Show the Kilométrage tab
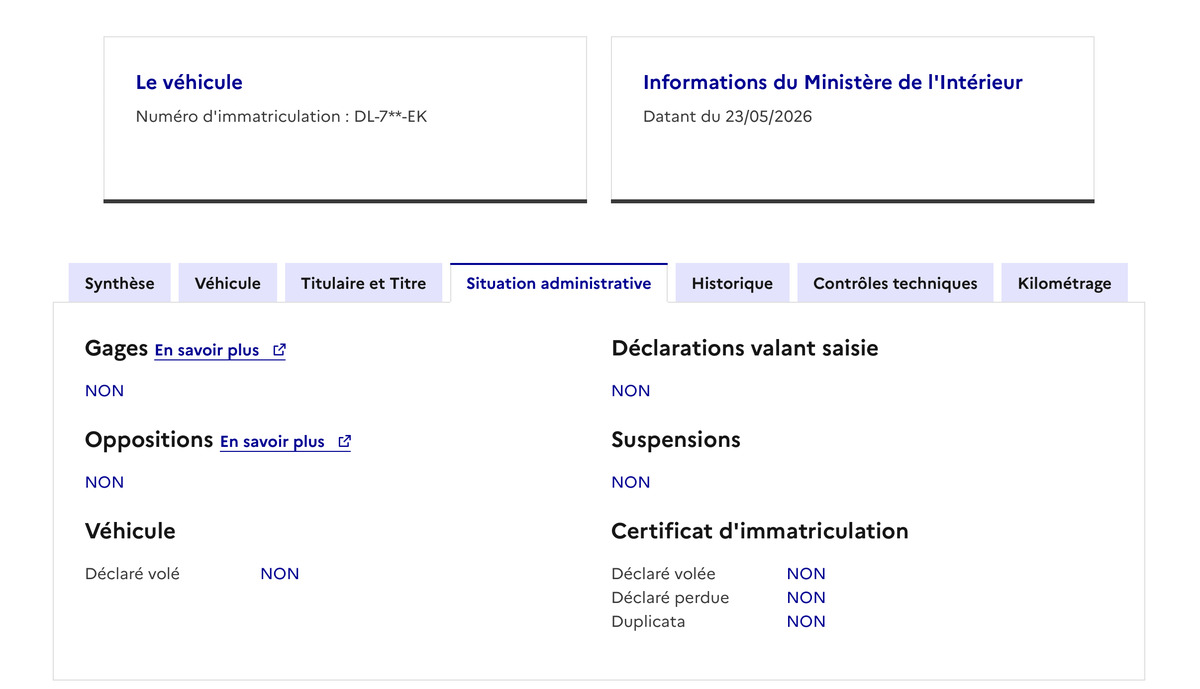 1065,283
